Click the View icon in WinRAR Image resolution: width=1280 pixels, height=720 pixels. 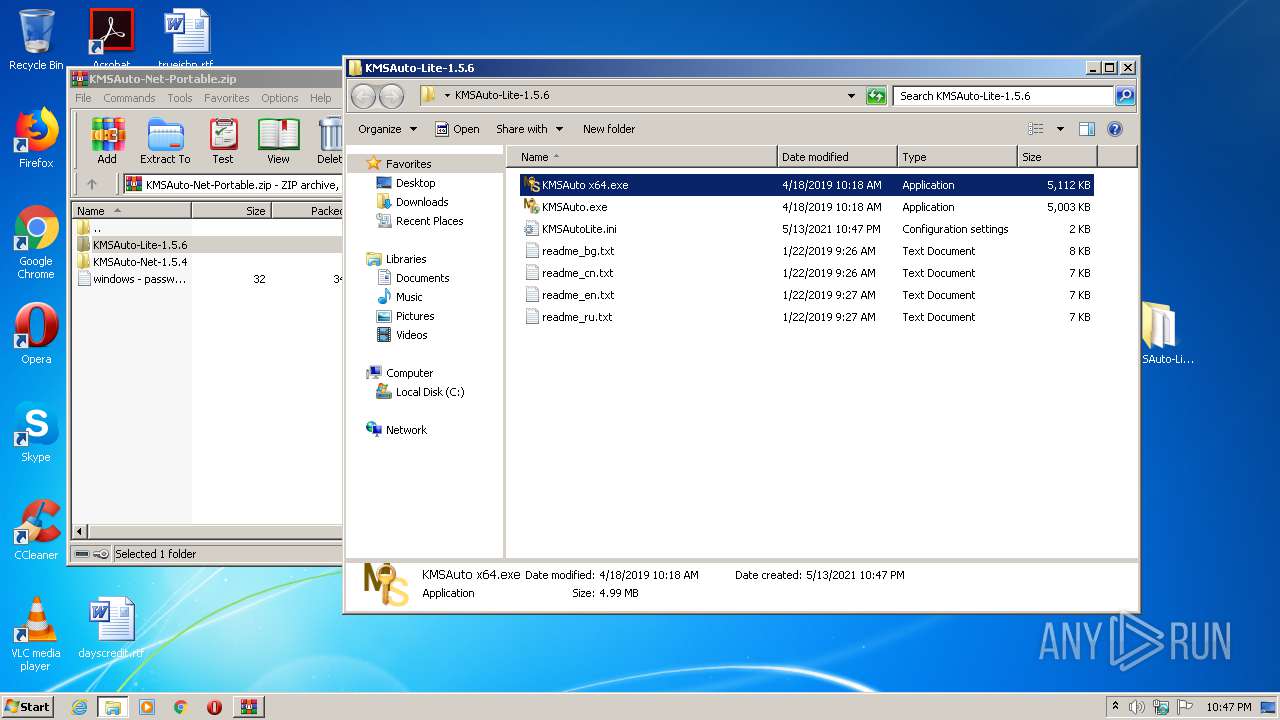(x=278, y=141)
